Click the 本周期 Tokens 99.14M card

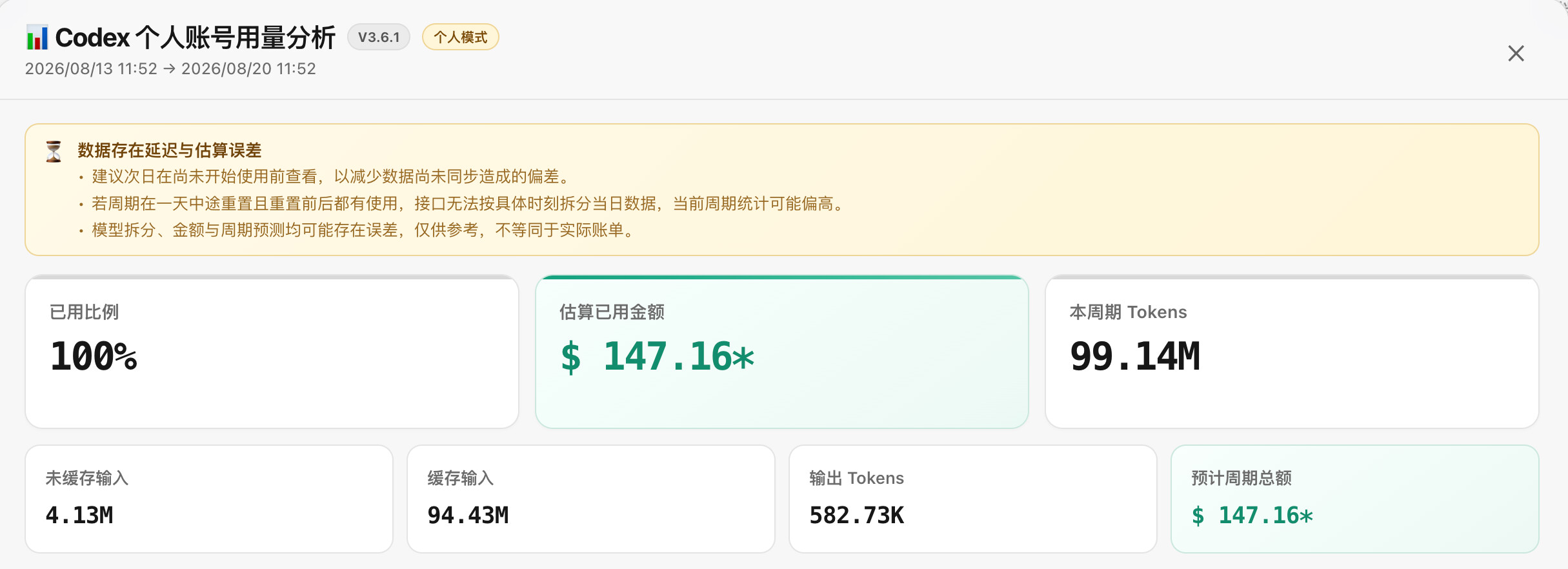(1292, 352)
